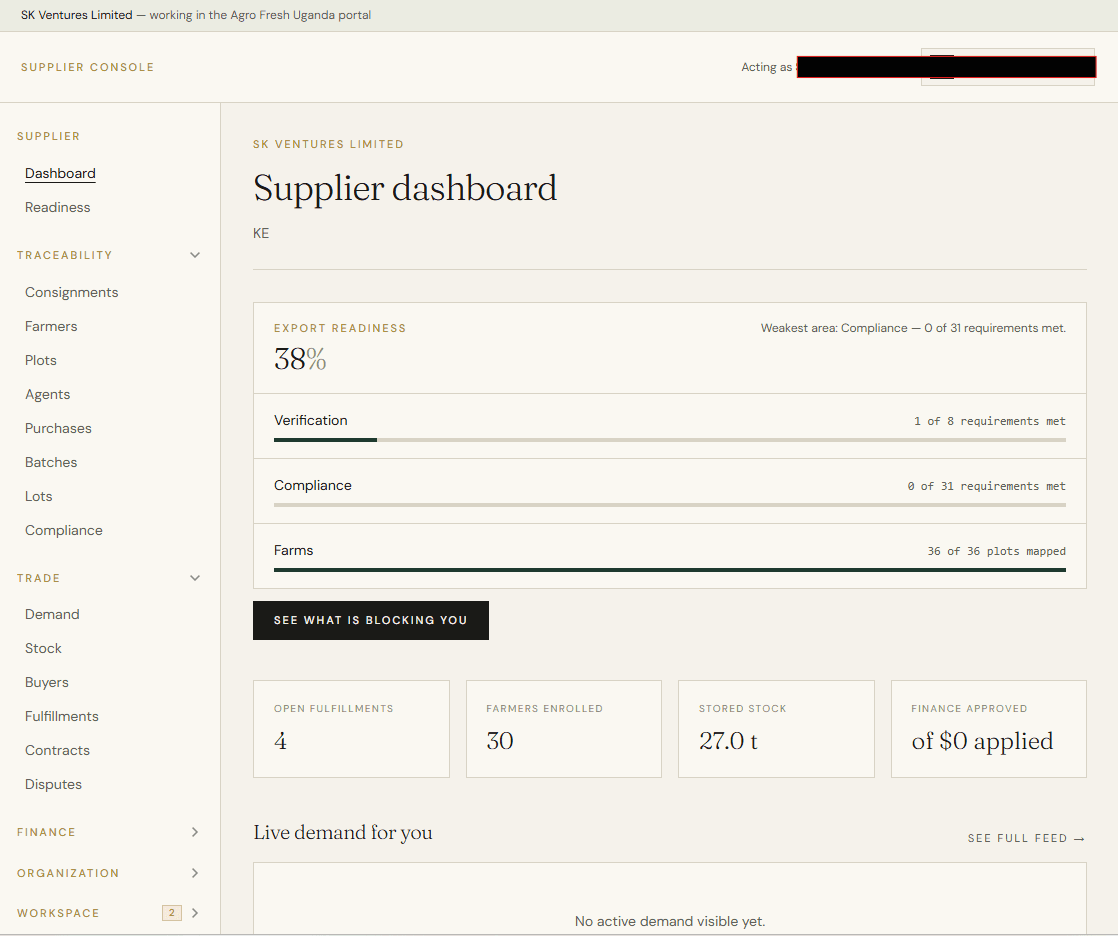Click the Stored Stock card
This screenshot has width=1118, height=936.
point(776,729)
